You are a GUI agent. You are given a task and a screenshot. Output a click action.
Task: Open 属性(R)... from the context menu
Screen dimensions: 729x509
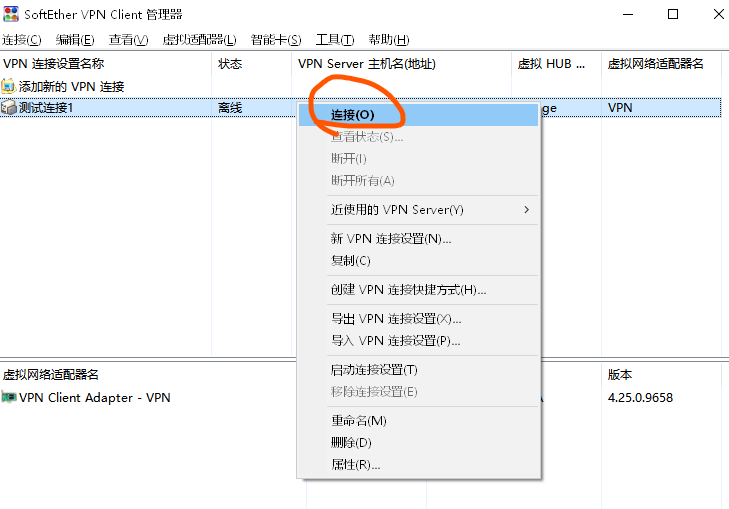pyautogui.click(x=418, y=464)
